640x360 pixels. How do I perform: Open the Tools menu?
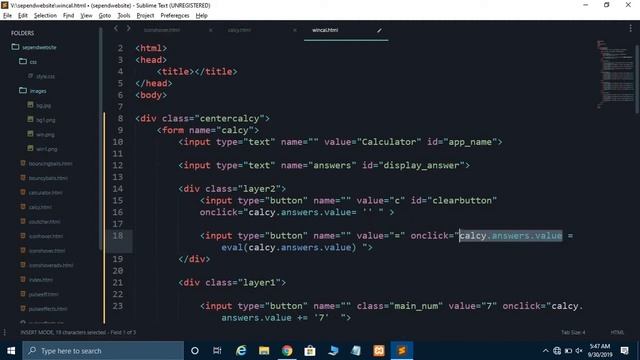tap(124, 16)
